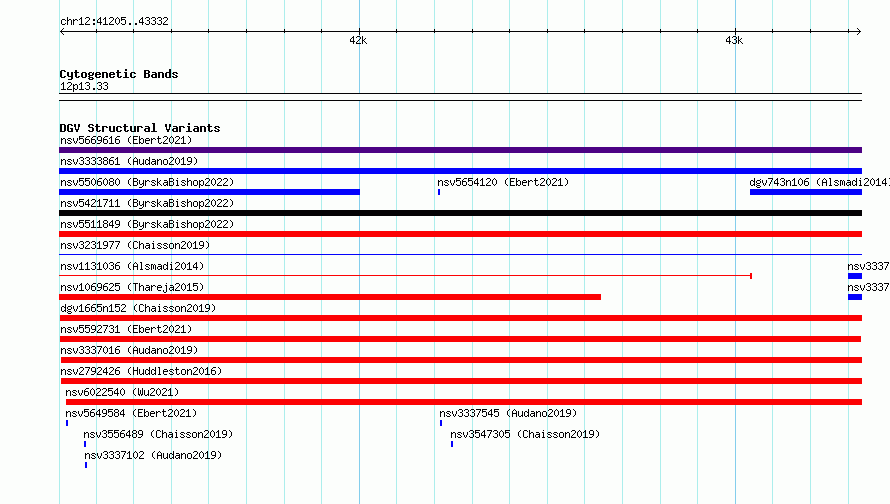This screenshot has height=504, width=890.
Task: Select the red bar under nsv1069625
Action: [330, 297]
